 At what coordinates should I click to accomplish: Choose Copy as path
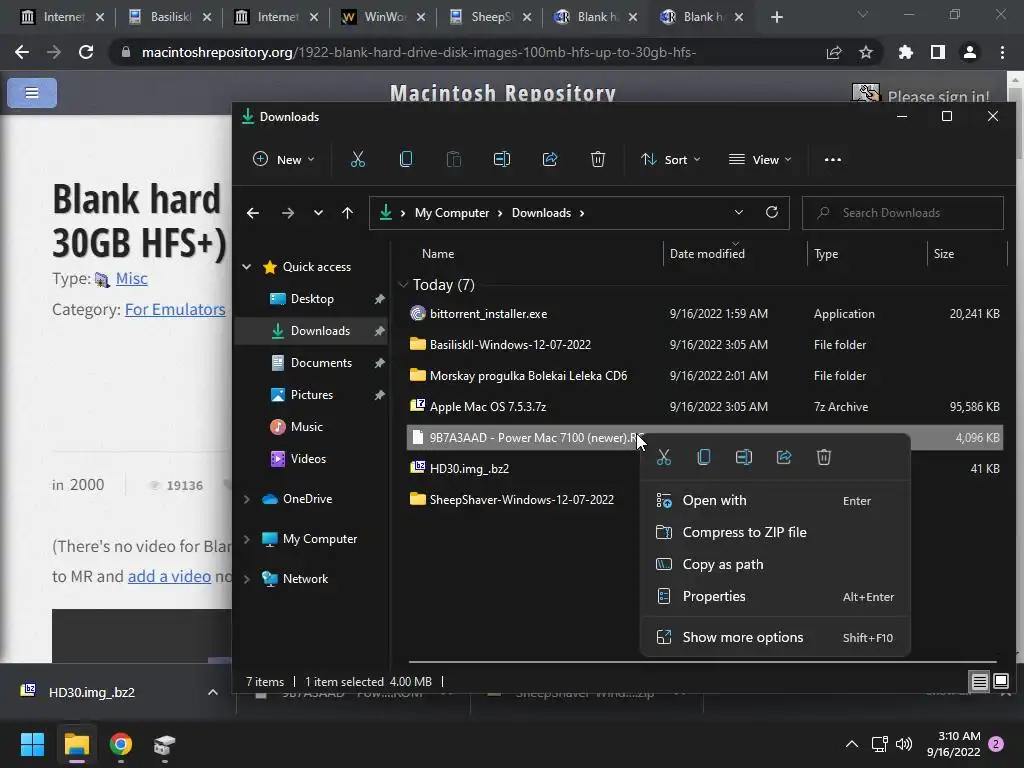pyautogui.click(x=775, y=564)
